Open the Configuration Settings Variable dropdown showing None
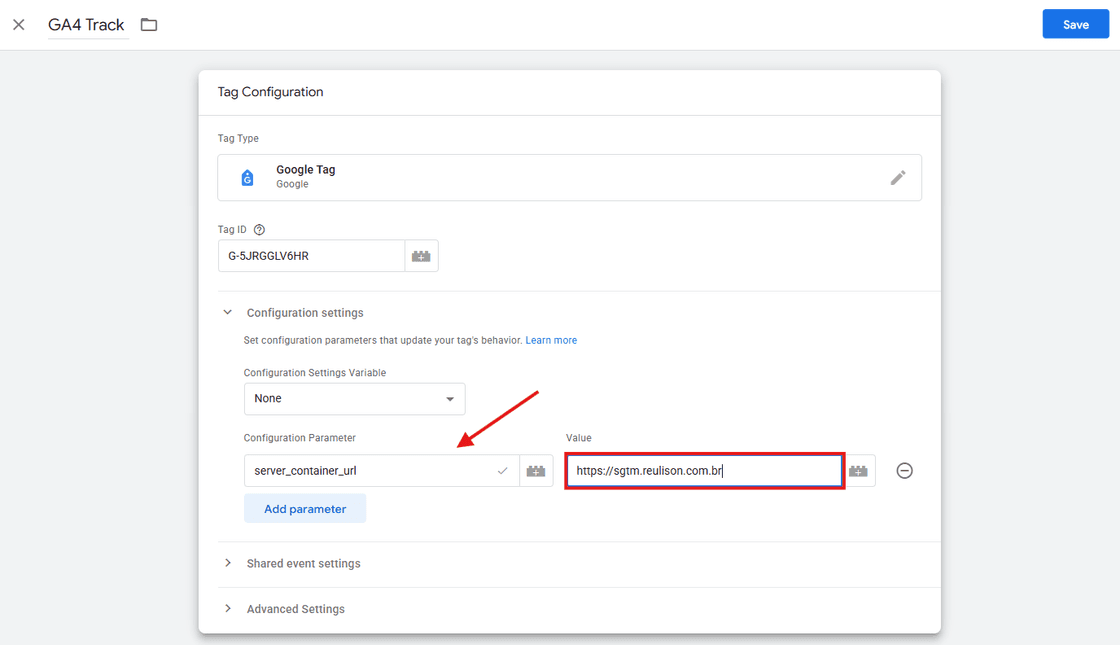Viewport: 1120px width, 645px height. tap(354, 398)
